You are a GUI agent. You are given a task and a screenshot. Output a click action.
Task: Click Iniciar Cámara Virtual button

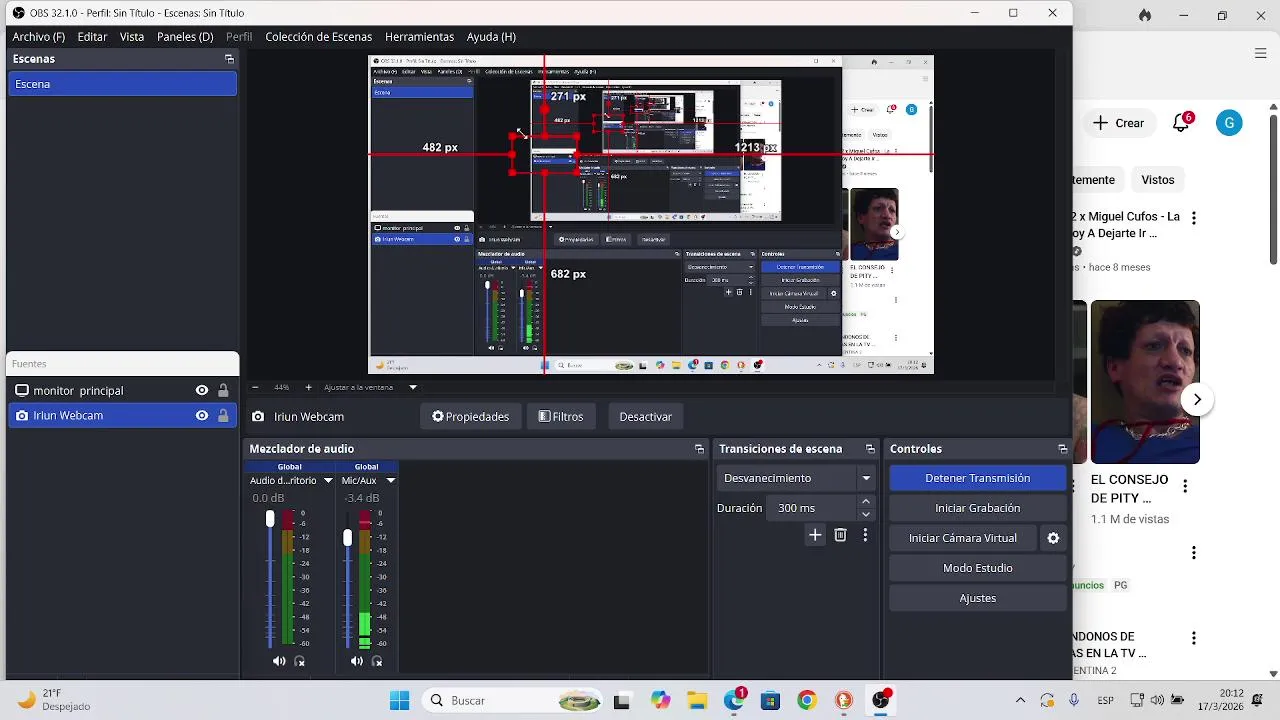click(963, 538)
